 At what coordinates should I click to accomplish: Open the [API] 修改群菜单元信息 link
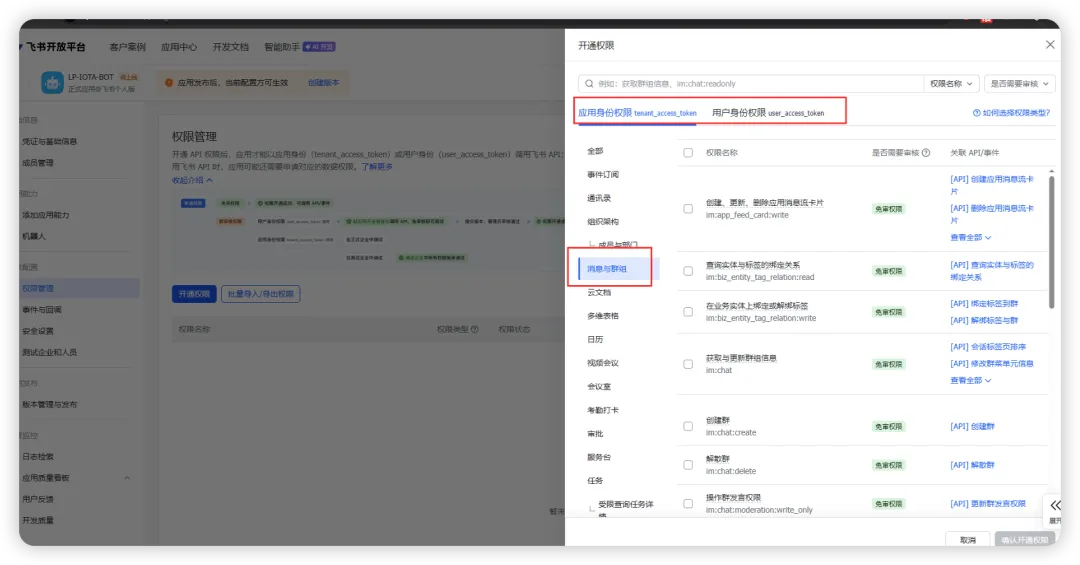[x=992, y=364]
